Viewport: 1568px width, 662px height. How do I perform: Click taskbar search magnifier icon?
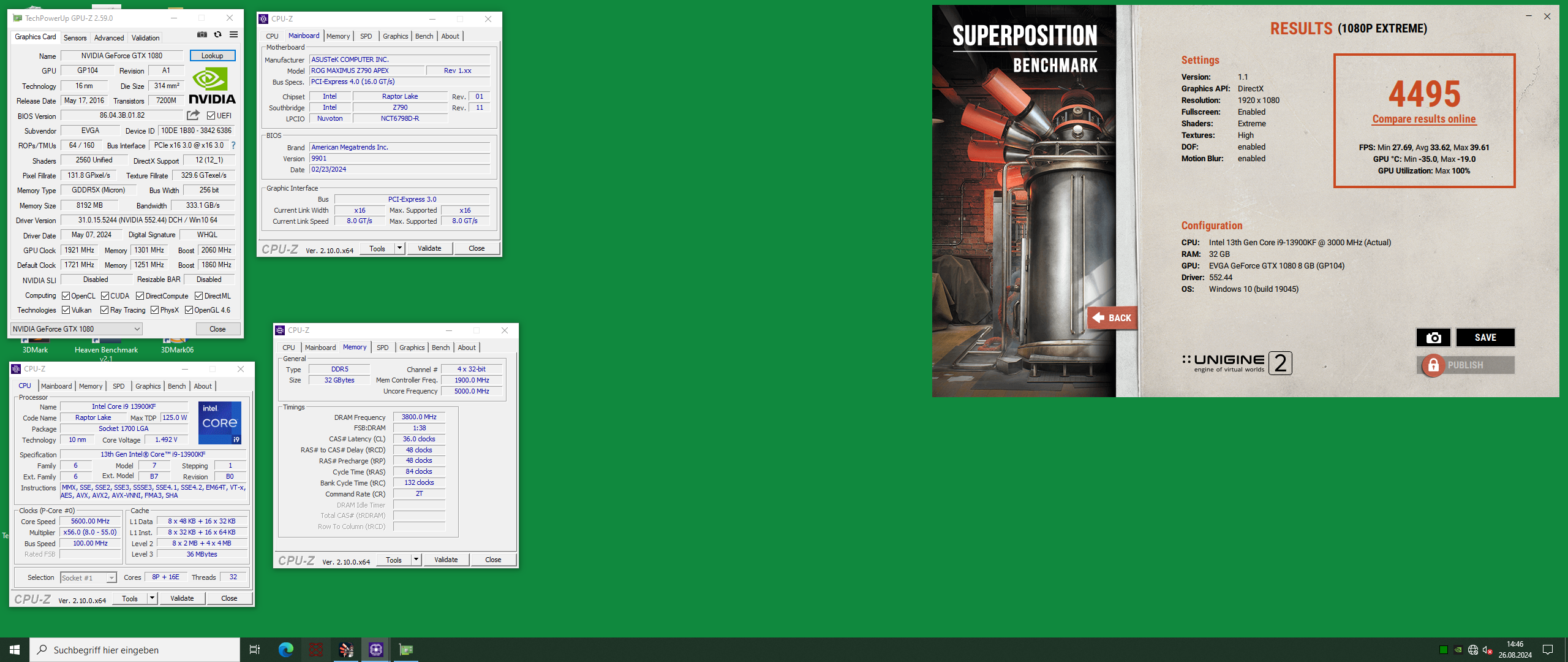tap(42, 650)
